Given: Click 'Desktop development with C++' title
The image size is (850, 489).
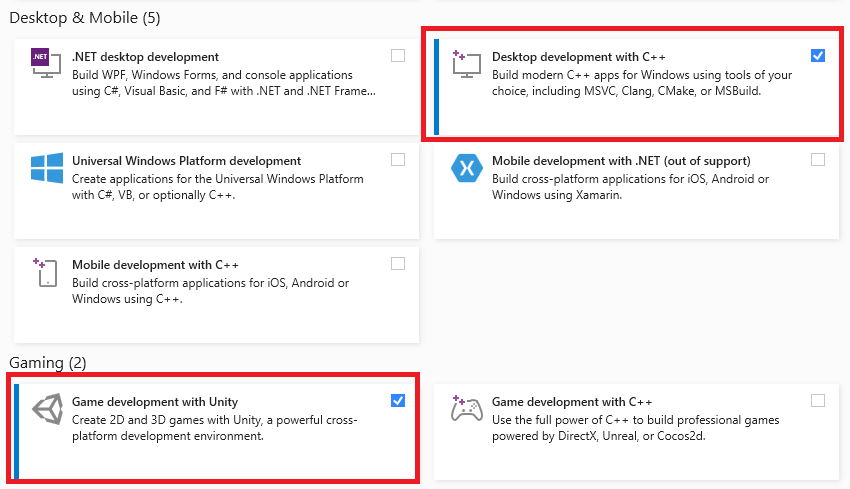Looking at the screenshot, I should (x=578, y=57).
